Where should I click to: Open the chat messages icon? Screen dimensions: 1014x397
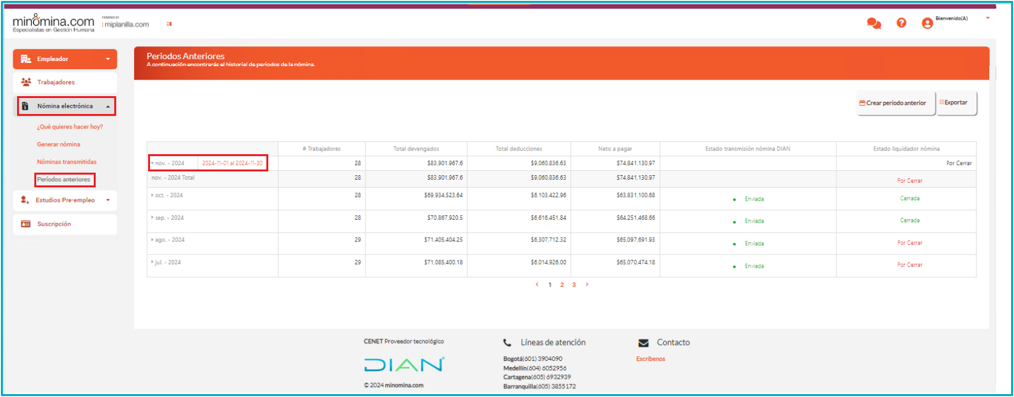[874, 23]
